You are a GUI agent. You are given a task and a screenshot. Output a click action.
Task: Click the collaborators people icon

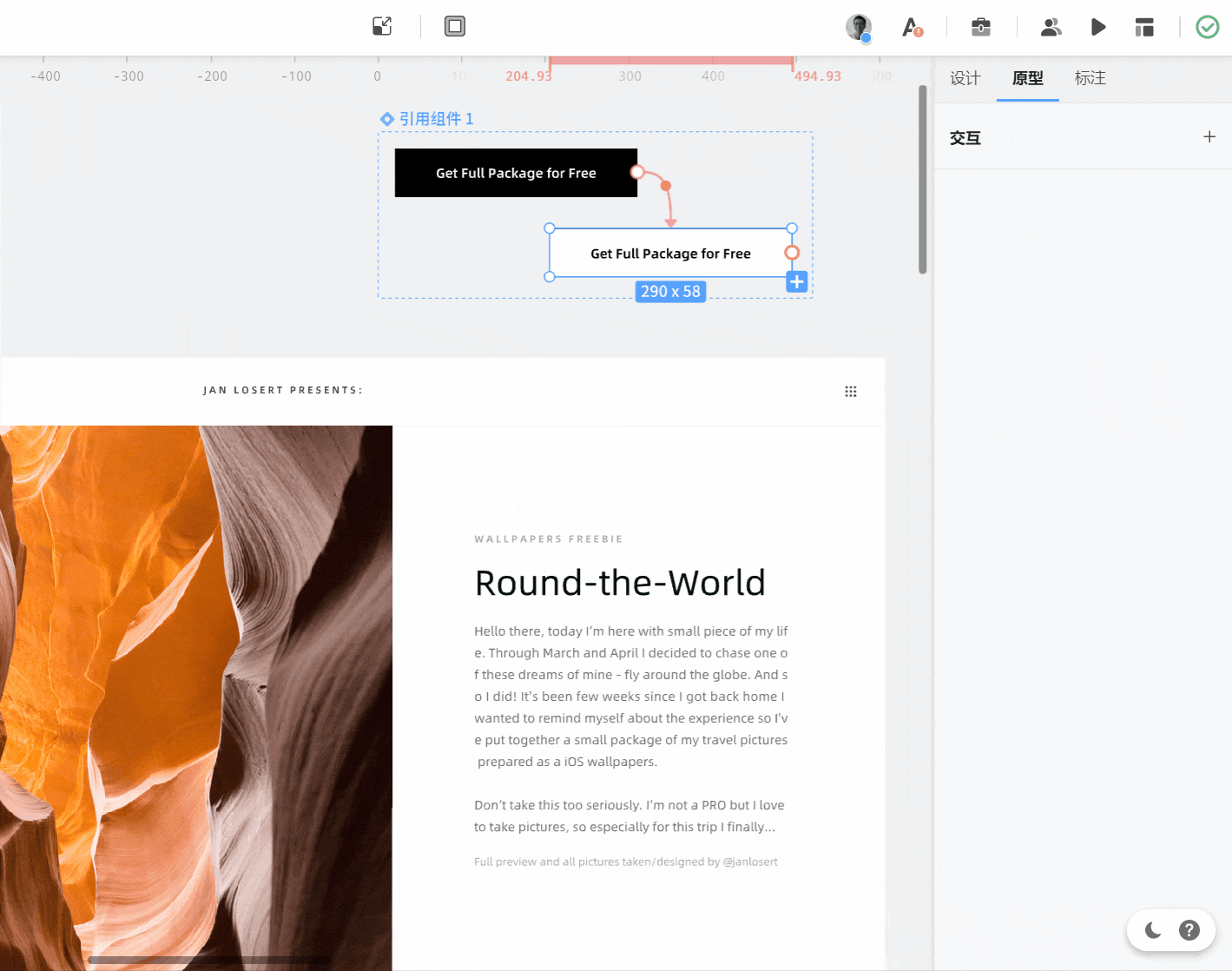click(1051, 27)
